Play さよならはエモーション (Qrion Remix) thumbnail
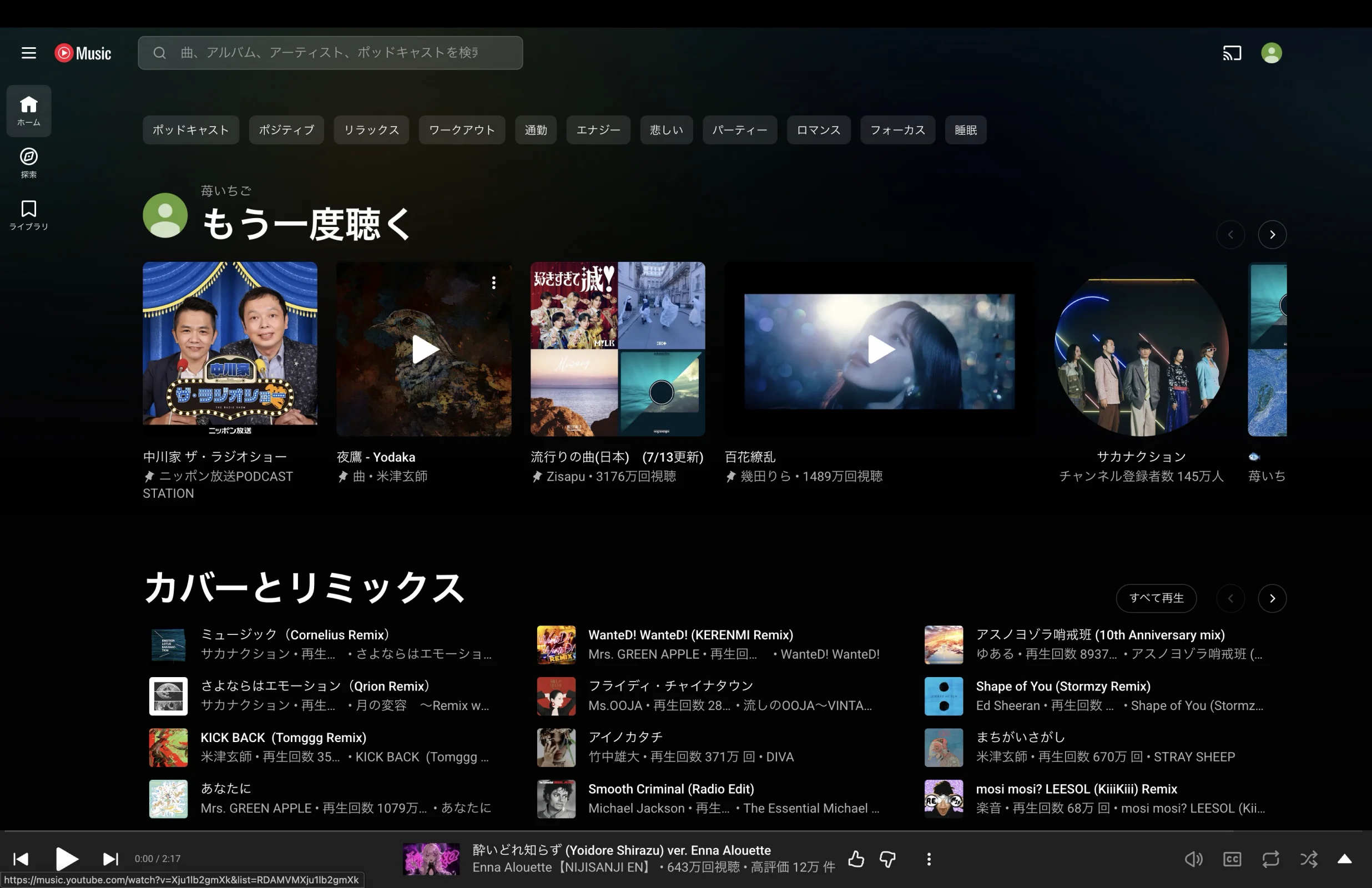This screenshot has width=1372, height=888. 168,696
